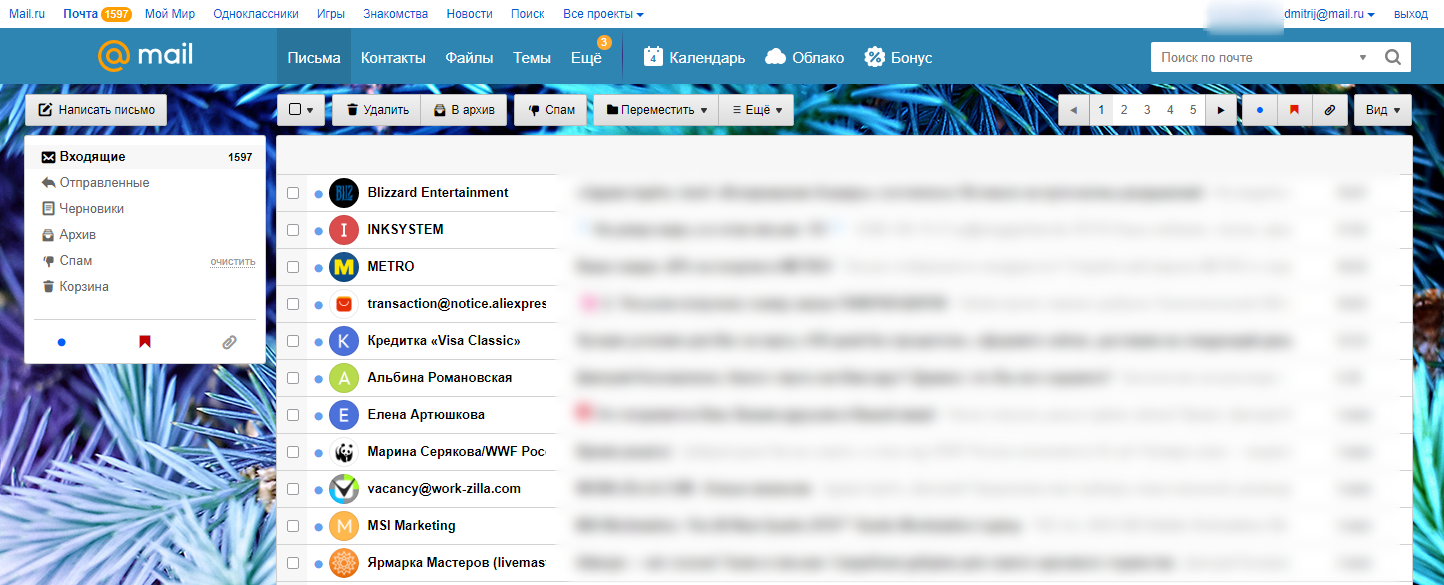The image size is (1444, 585).
Task: Tick checkbox for MSI Marketing email
Action: 293,526
